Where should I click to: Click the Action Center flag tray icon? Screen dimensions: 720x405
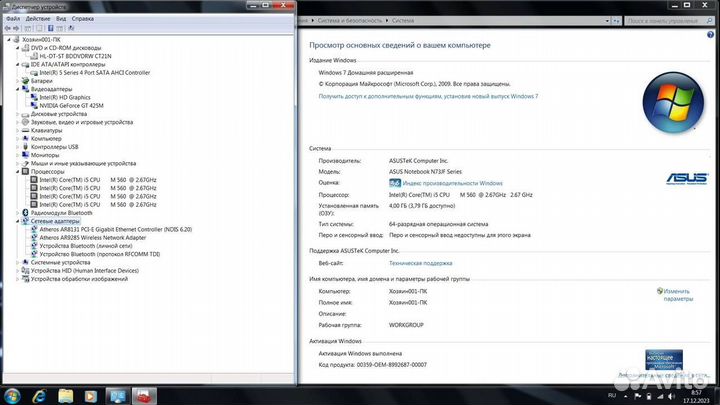pos(638,396)
